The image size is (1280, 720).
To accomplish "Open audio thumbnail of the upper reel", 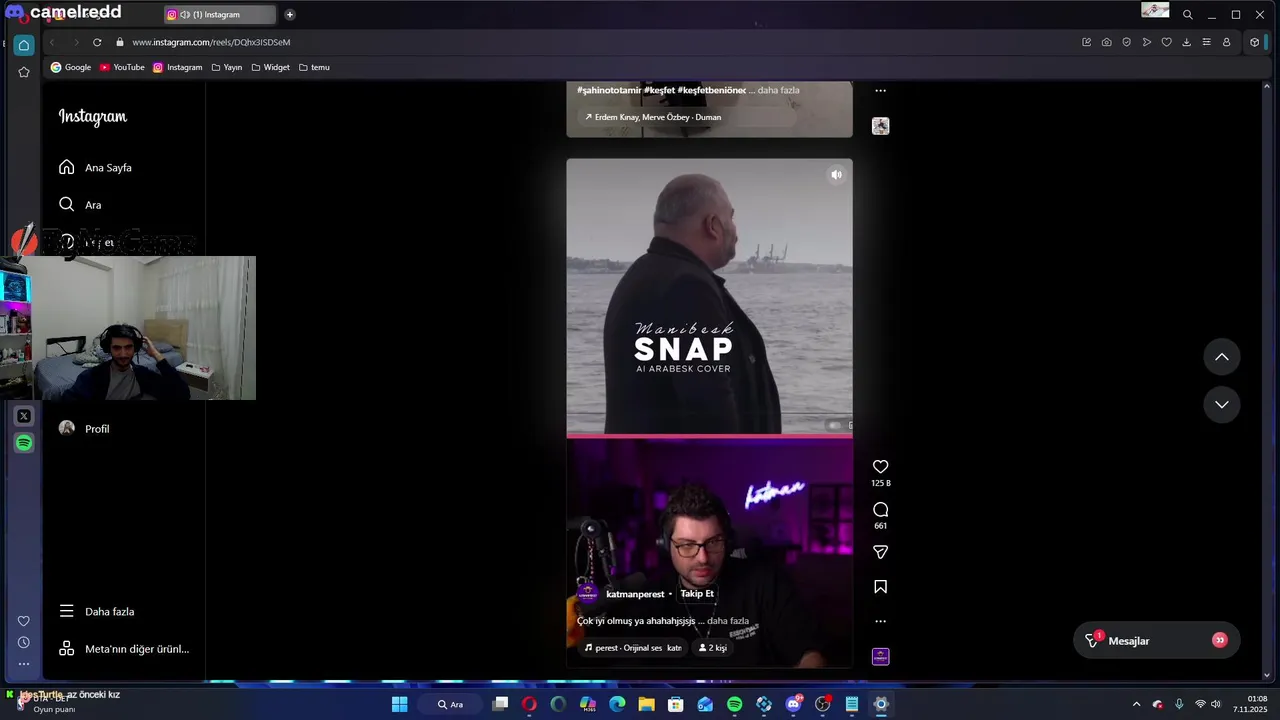I will tap(880, 126).
